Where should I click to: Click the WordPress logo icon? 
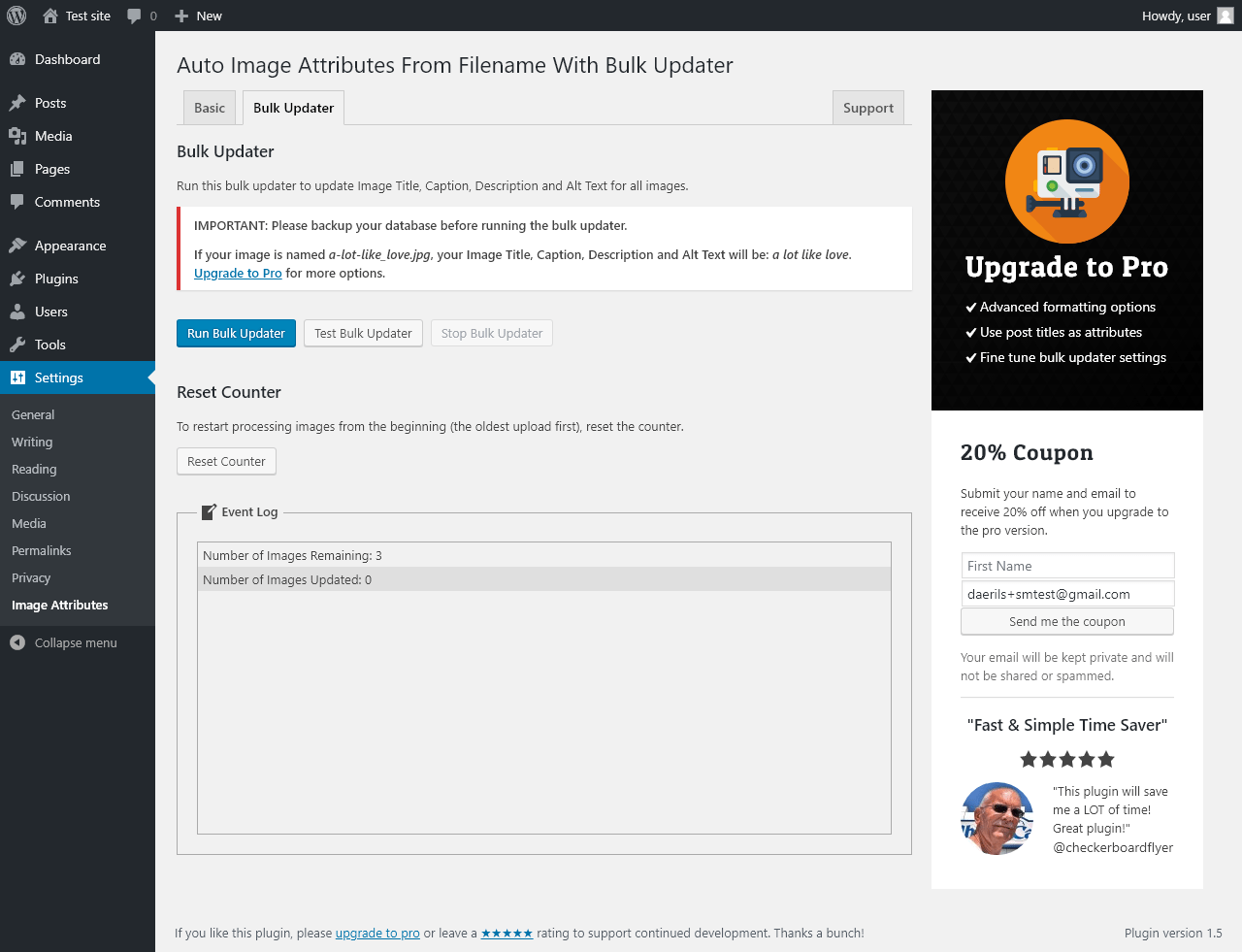(16, 16)
